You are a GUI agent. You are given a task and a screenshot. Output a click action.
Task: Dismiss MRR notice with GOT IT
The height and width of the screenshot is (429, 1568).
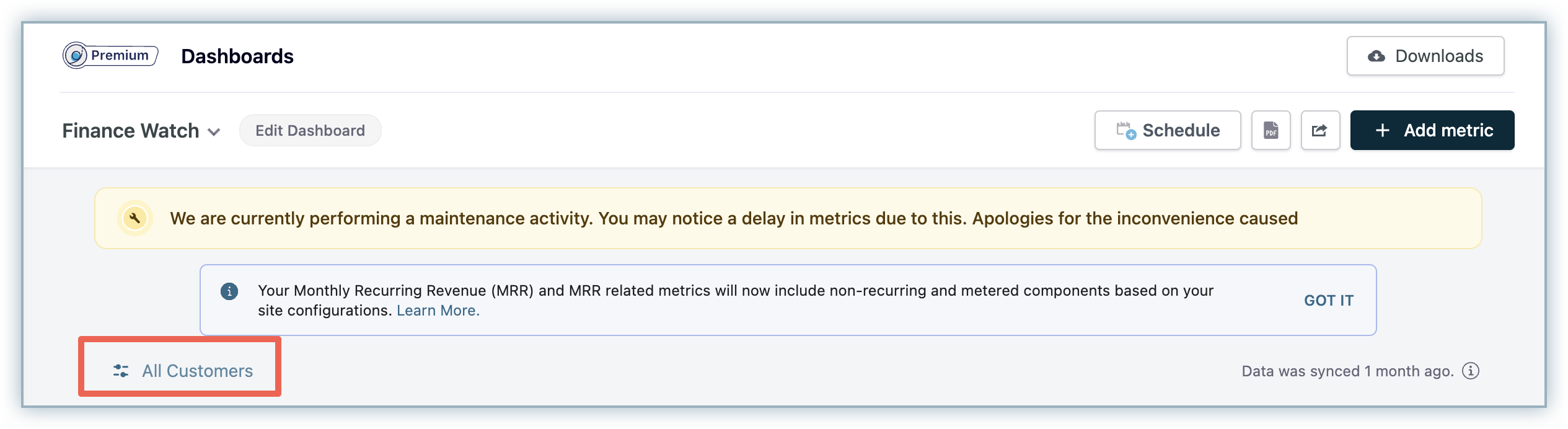pos(1328,301)
